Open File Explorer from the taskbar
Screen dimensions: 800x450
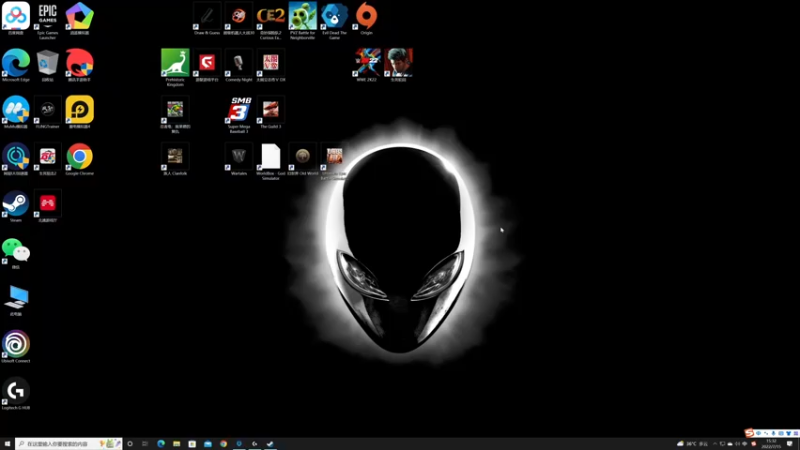[177, 444]
